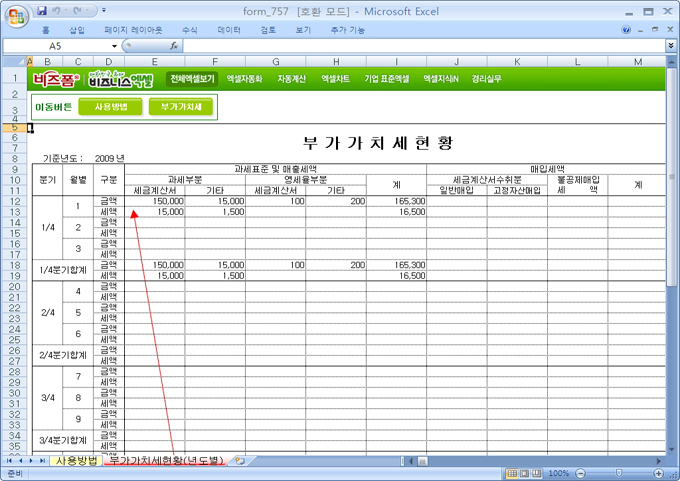Click the Office button logo

click(17, 14)
